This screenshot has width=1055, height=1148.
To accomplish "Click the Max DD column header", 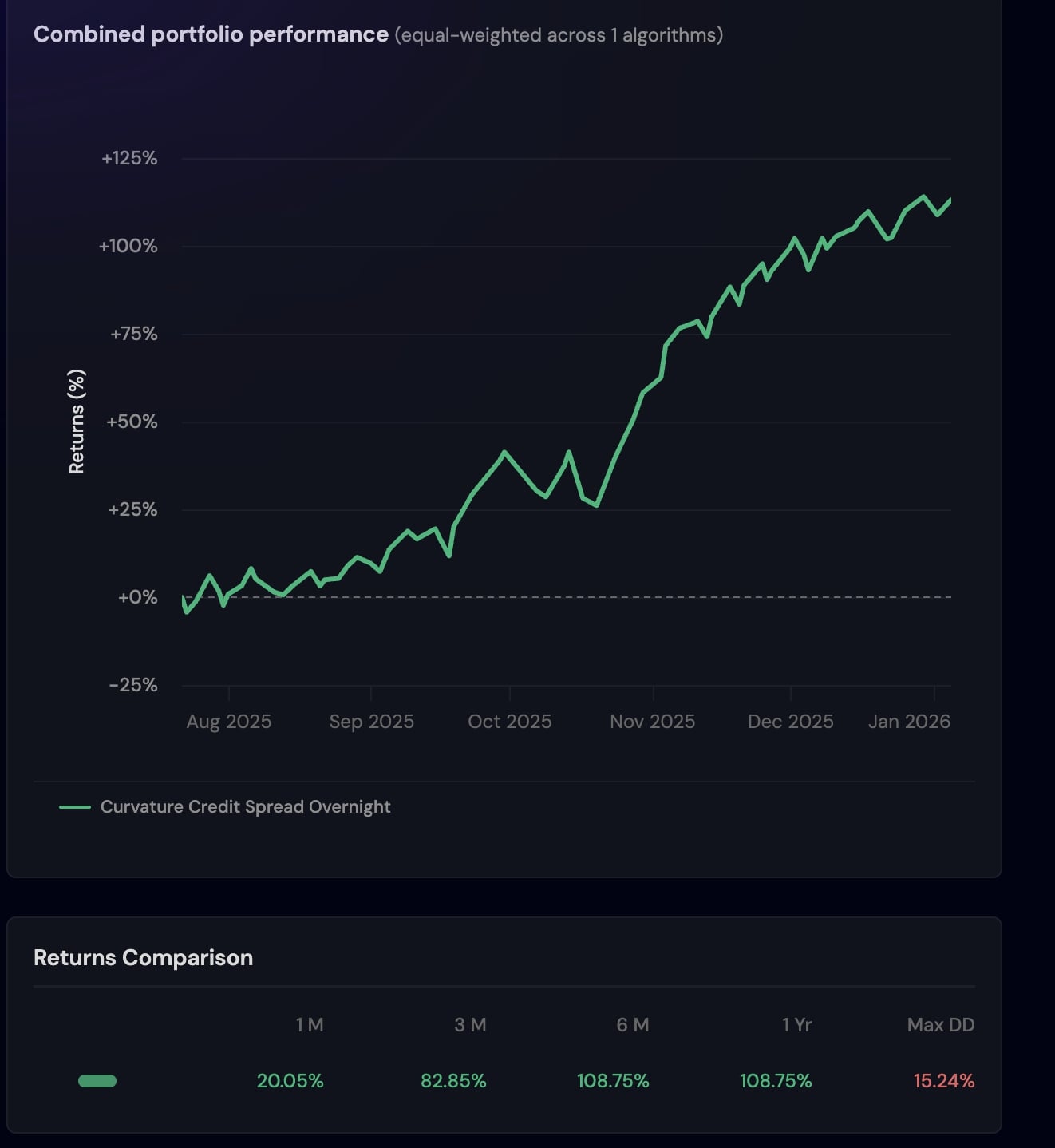I will tap(940, 1025).
